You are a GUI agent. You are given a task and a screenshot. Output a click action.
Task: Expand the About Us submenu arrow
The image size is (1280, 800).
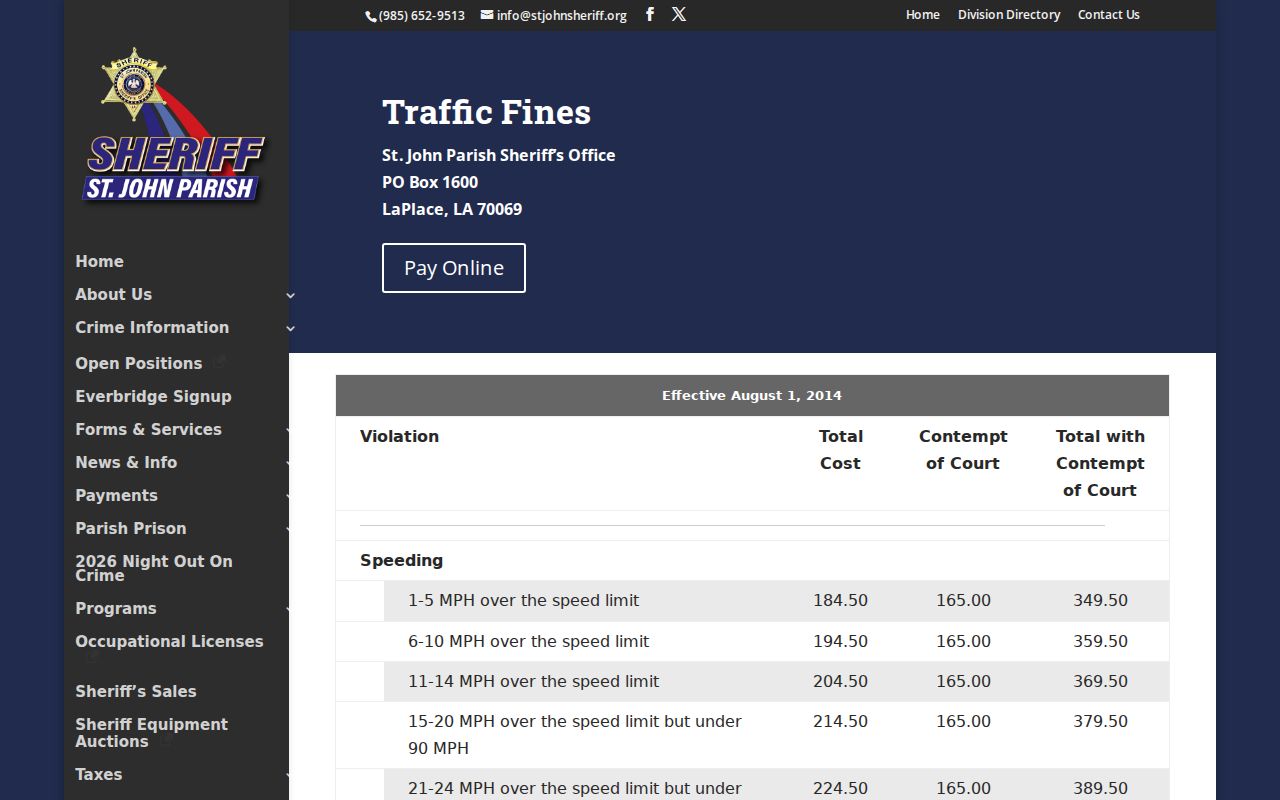pos(290,295)
